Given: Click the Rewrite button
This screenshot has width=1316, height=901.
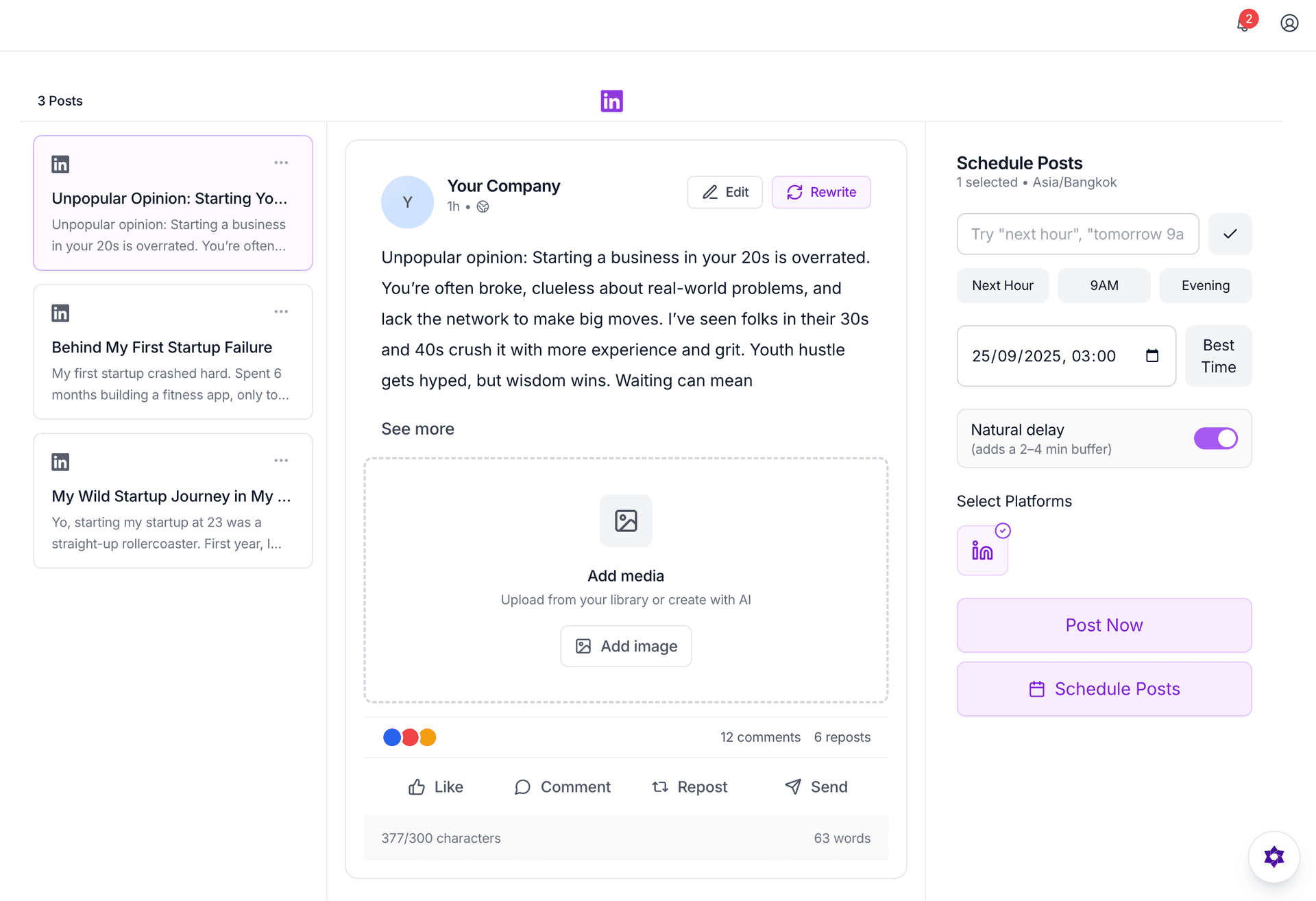Looking at the screenshot, I should [x=820, y=192].
